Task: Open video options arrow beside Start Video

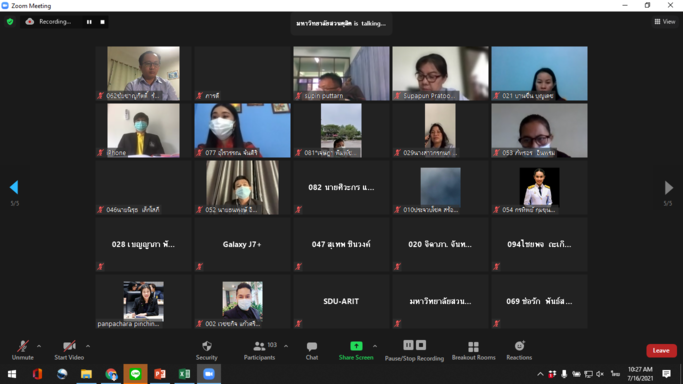Action: point(88,347)
